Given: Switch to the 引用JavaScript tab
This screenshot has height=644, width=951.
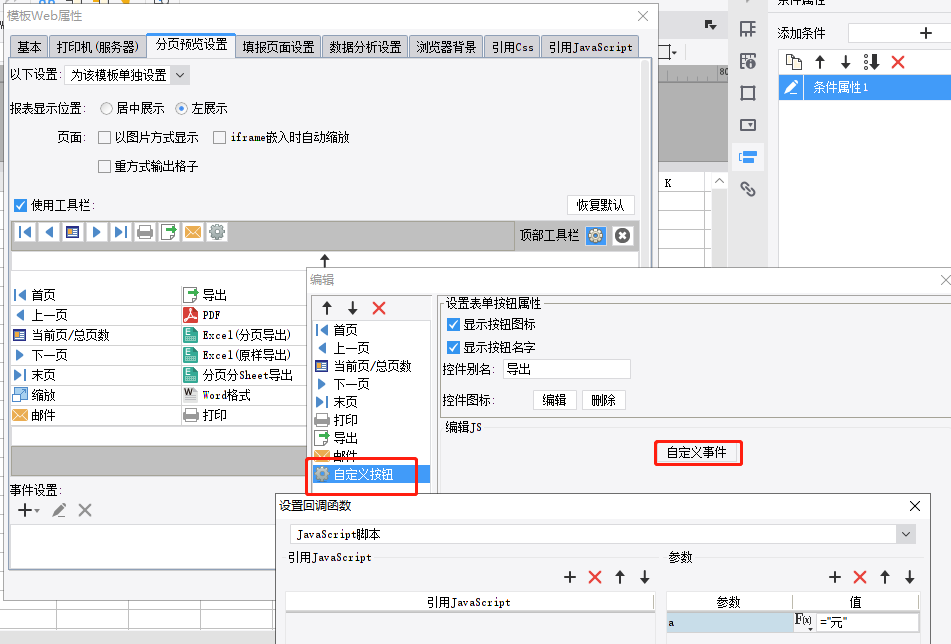Looking at the screenshot, I should pyautogui.click(x=590, y=47).
